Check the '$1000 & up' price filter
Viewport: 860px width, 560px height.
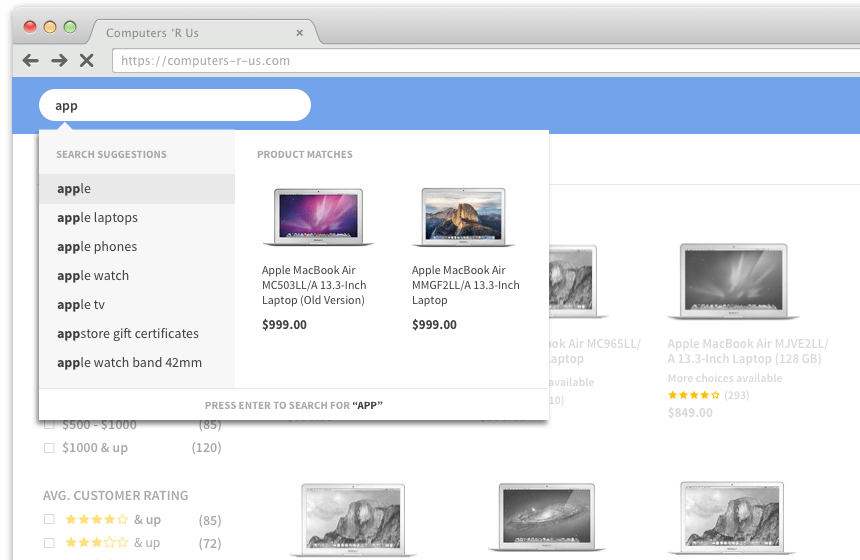click(49, 448)
